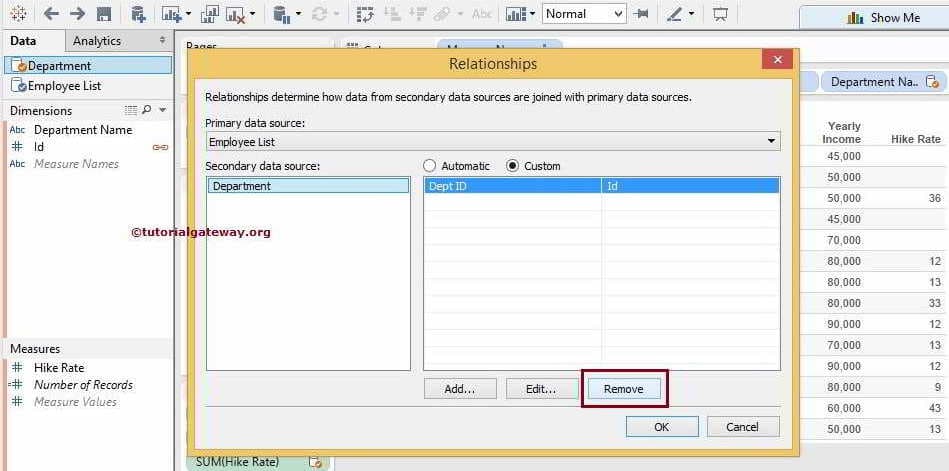949x471 pixels.
Task: Cancel the Relationships dialog
Action: pos(743,427)
